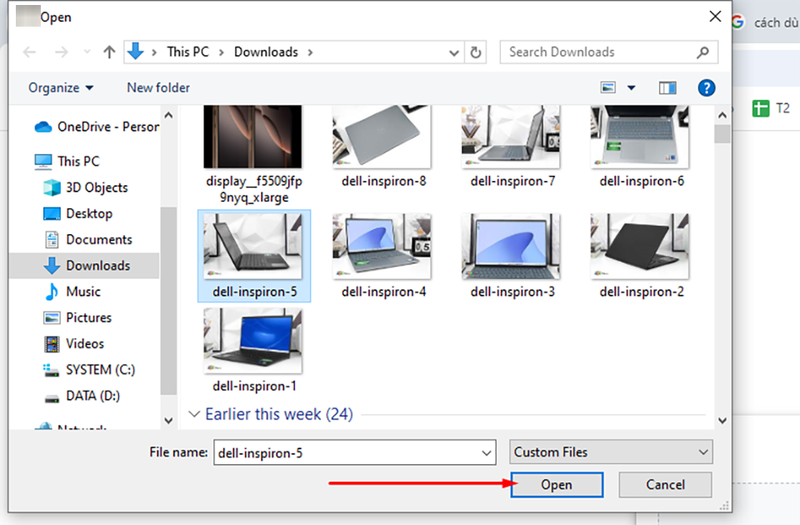
Task: Open the address bar history dropdown
Action: 454,53
